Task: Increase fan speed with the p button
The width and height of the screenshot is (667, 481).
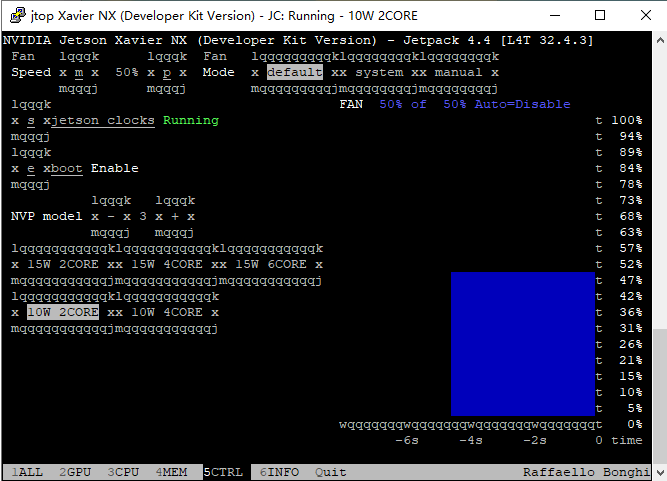Action: click(167, 73)
